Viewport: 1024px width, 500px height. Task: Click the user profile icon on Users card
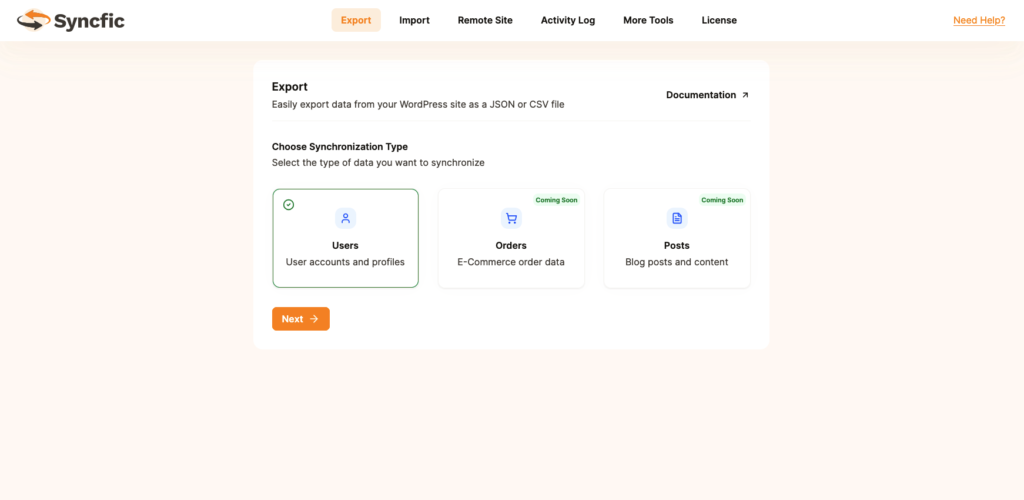(345, 218)
